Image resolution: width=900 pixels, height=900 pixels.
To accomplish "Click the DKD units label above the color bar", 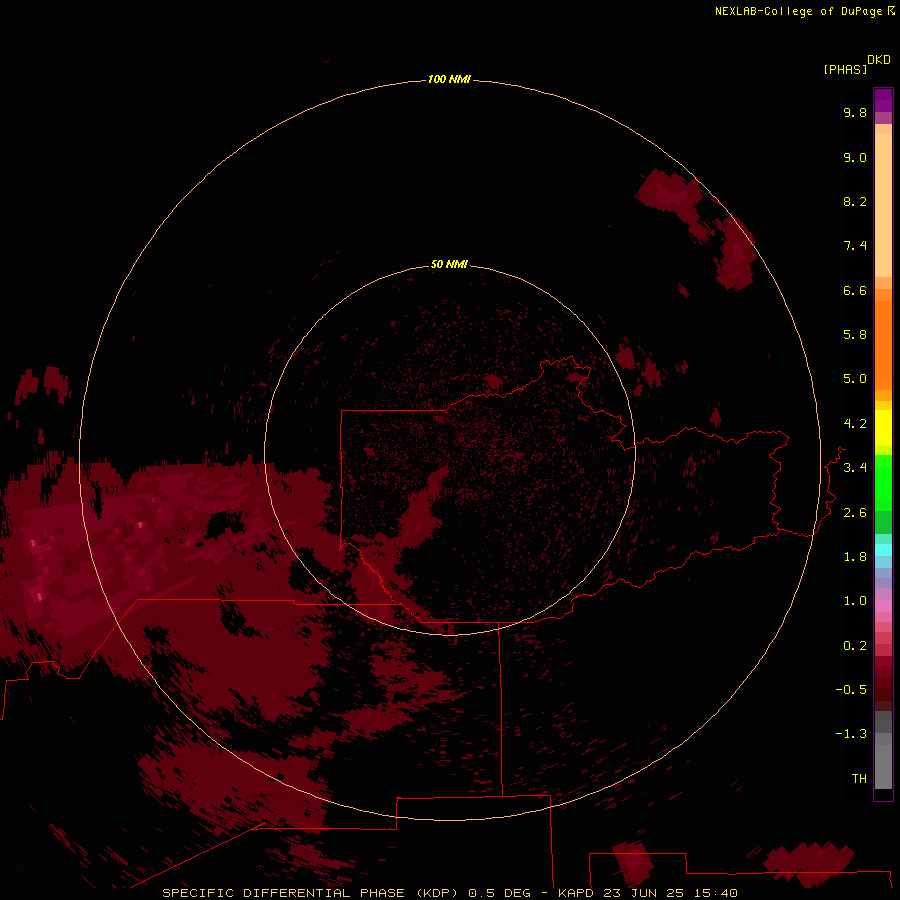I will point(879,60).
